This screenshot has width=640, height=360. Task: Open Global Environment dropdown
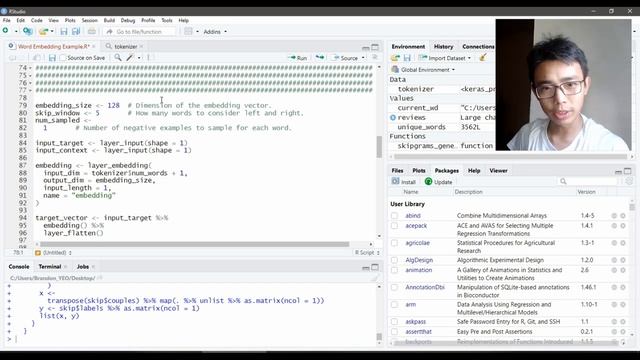pos(423,70)
